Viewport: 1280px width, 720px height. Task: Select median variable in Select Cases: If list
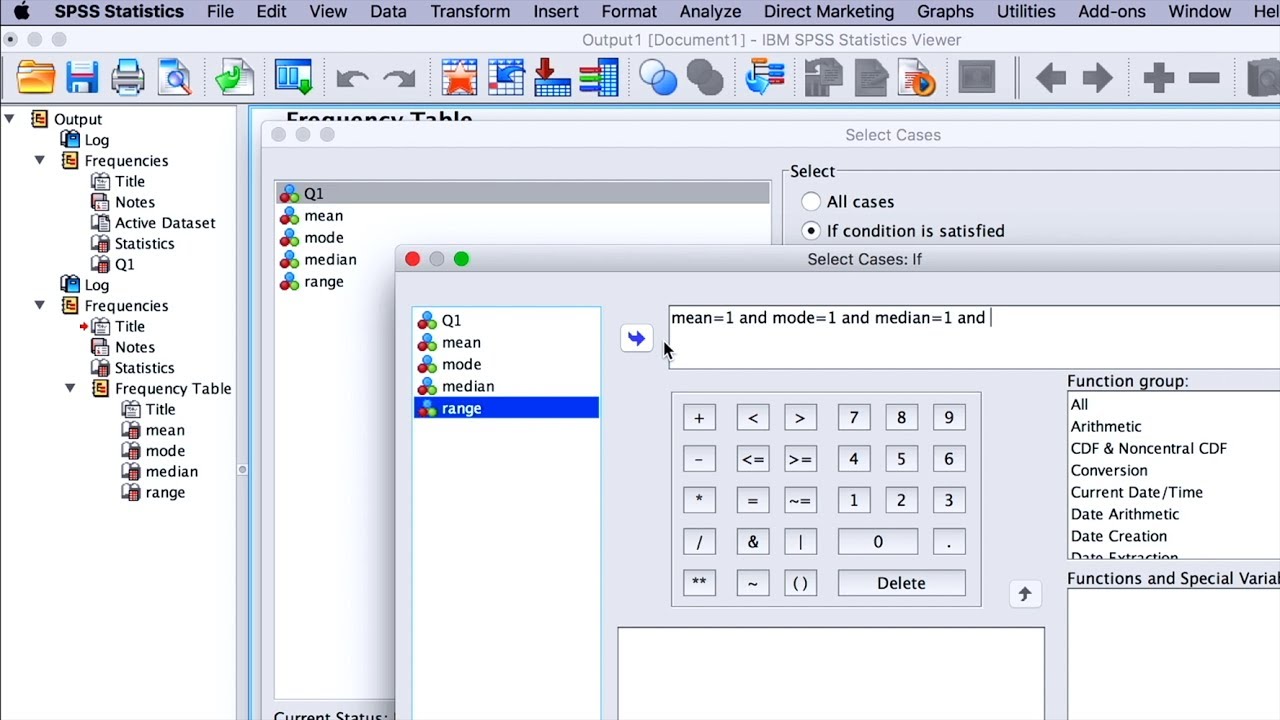coord(506,386)
